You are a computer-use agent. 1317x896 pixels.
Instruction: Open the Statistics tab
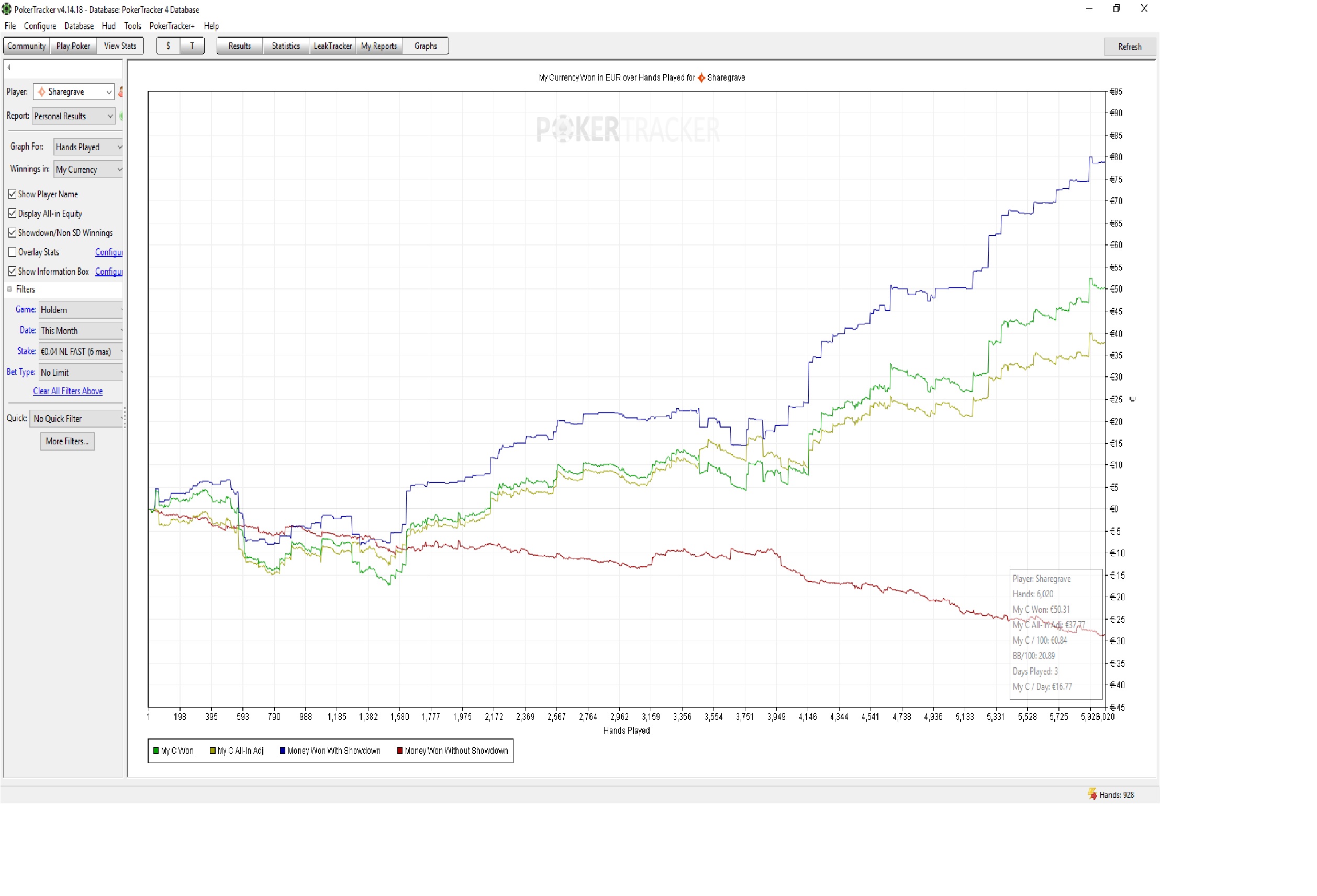coord(286,46)
